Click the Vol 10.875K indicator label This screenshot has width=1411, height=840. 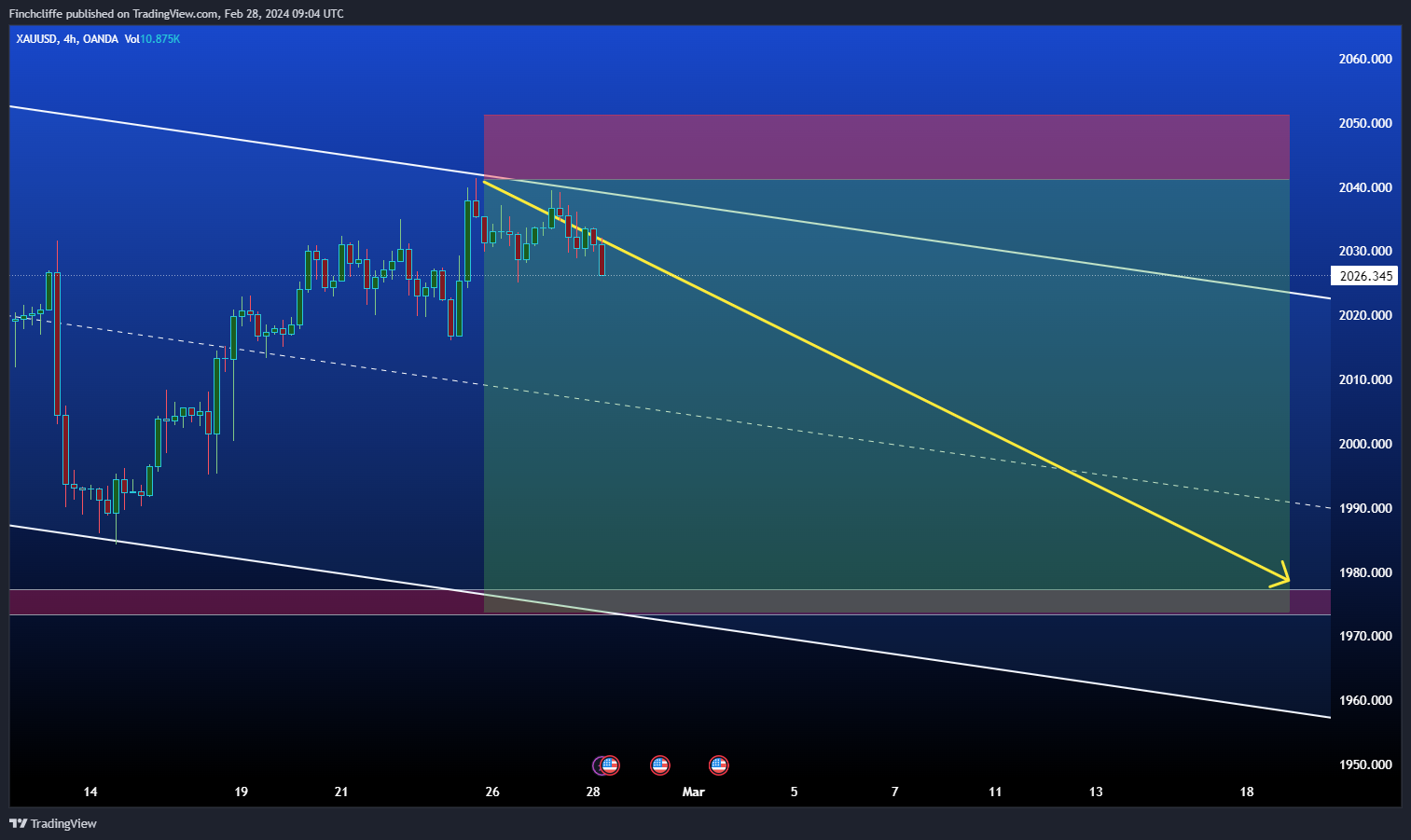[152, 39]
